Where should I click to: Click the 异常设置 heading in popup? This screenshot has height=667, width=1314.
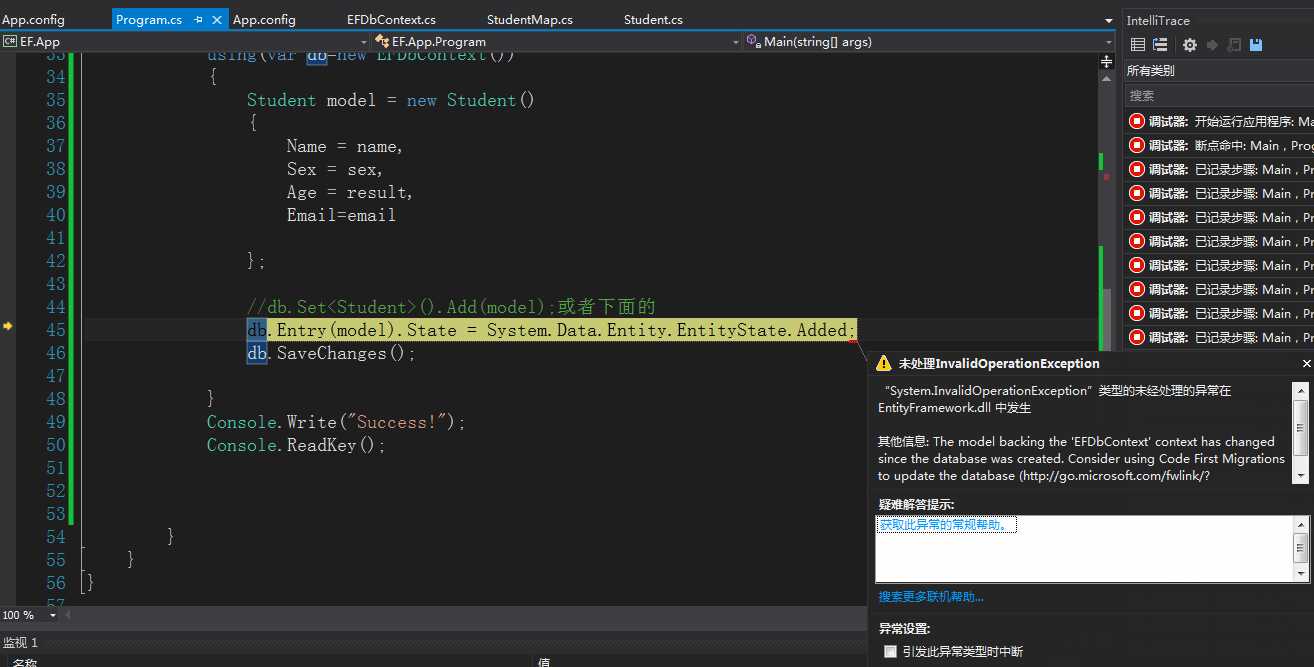pyautogui.click(x=904, y=629)
